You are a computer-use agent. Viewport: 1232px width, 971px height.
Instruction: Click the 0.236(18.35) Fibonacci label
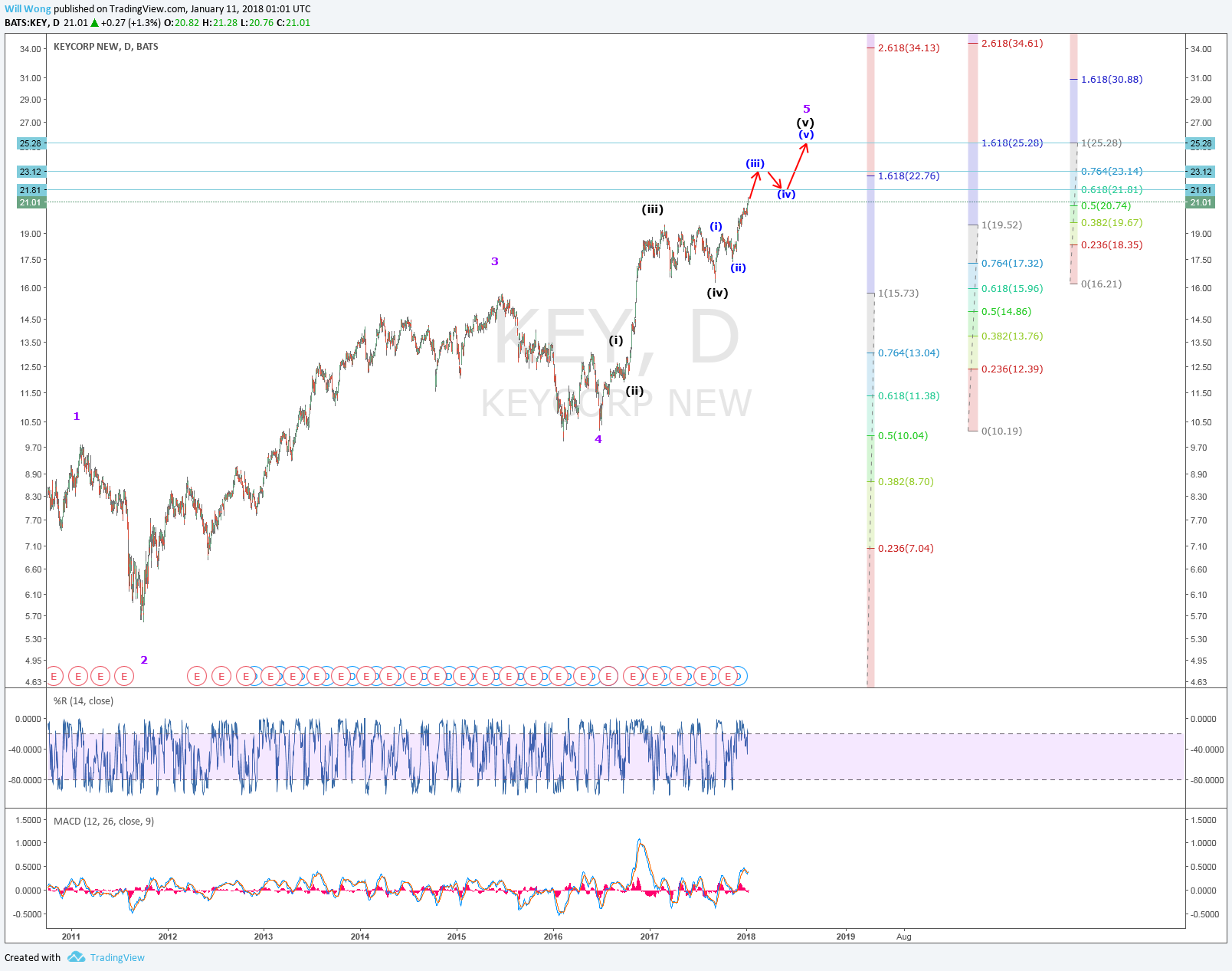click(x=1112, y=245)
